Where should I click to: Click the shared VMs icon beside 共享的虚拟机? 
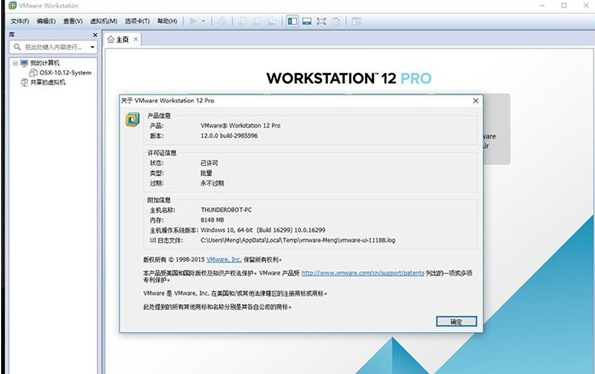[24, 82]
